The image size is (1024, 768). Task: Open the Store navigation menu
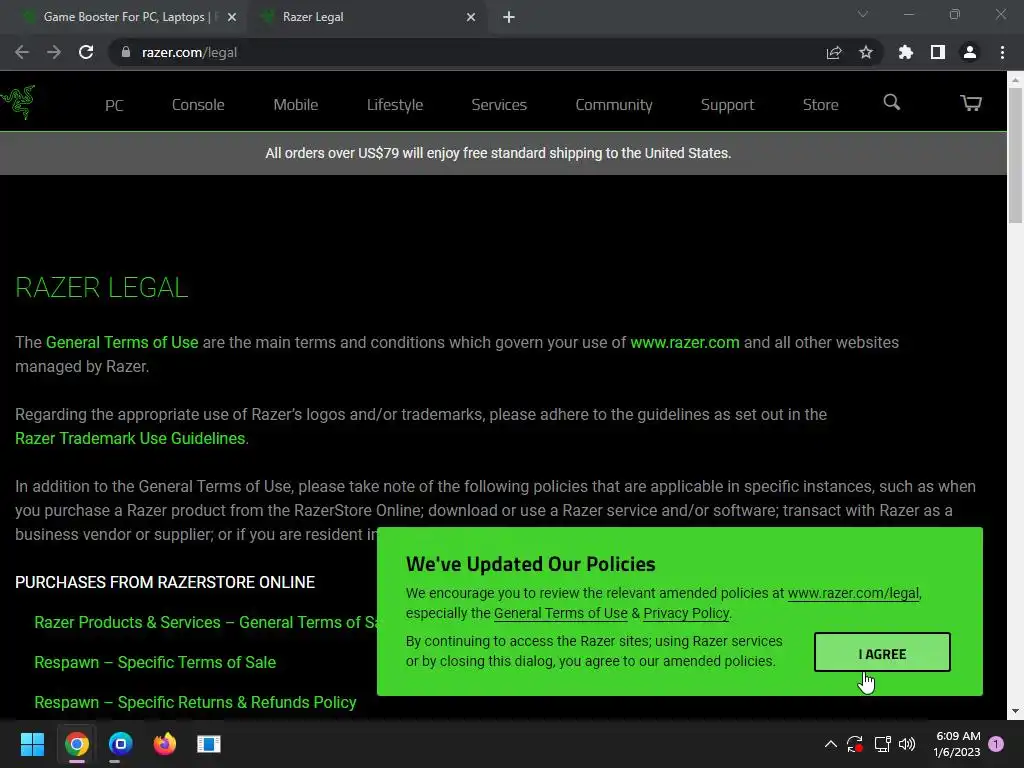pyautogui.click(x=820, y=104)
